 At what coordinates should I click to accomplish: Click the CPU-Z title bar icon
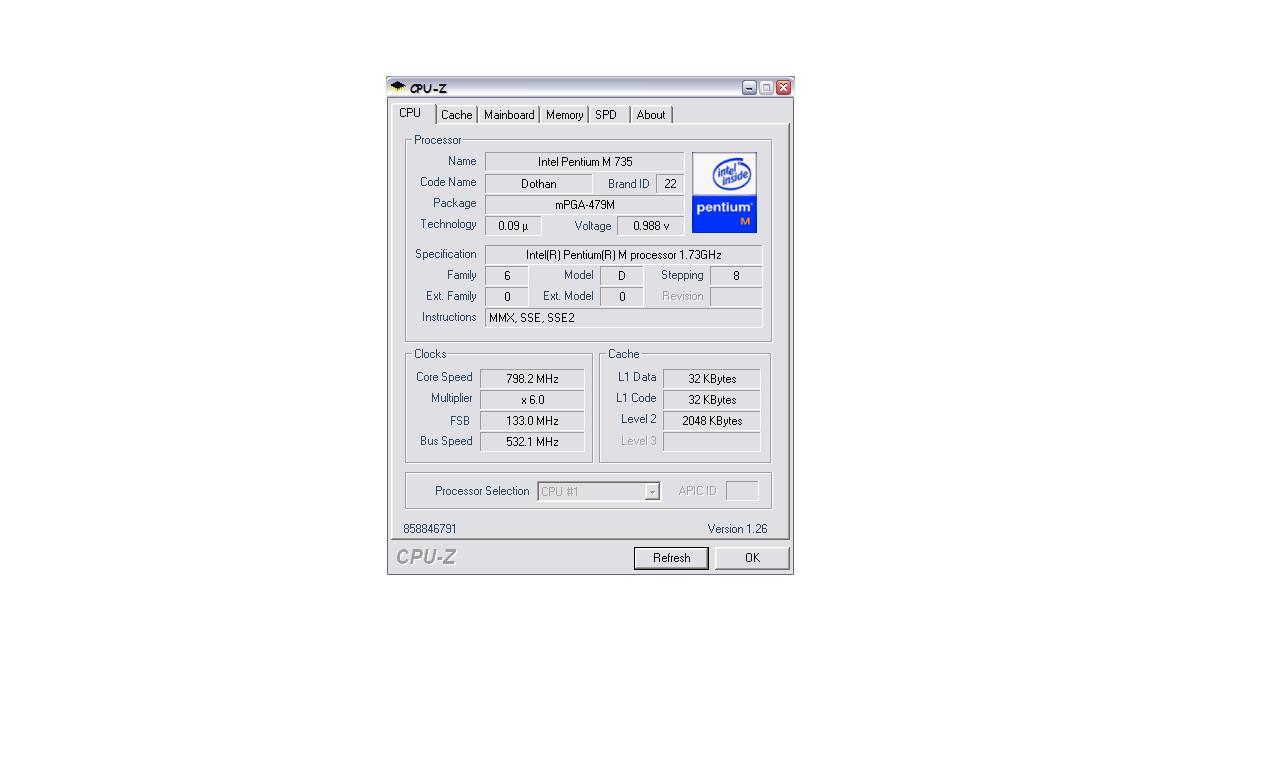point(398,87)
